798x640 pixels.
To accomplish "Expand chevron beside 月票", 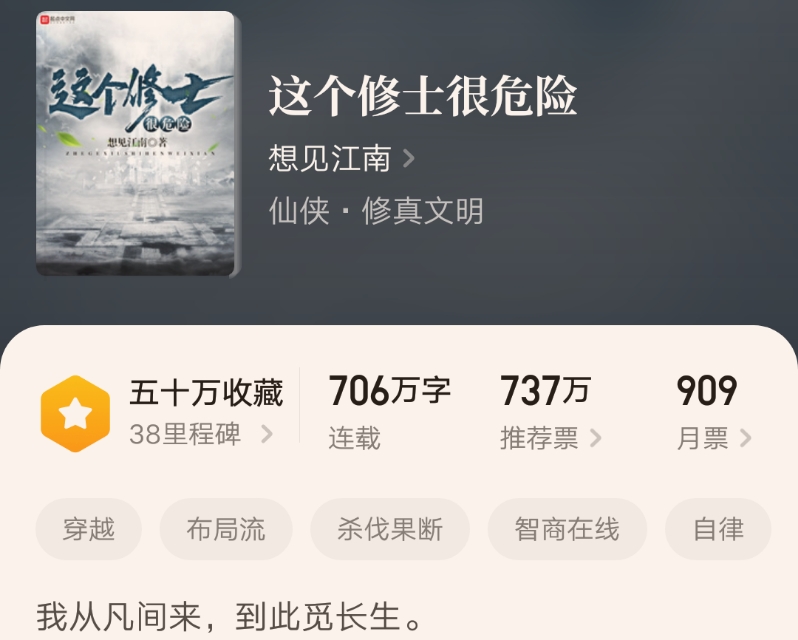I will 745,438.
